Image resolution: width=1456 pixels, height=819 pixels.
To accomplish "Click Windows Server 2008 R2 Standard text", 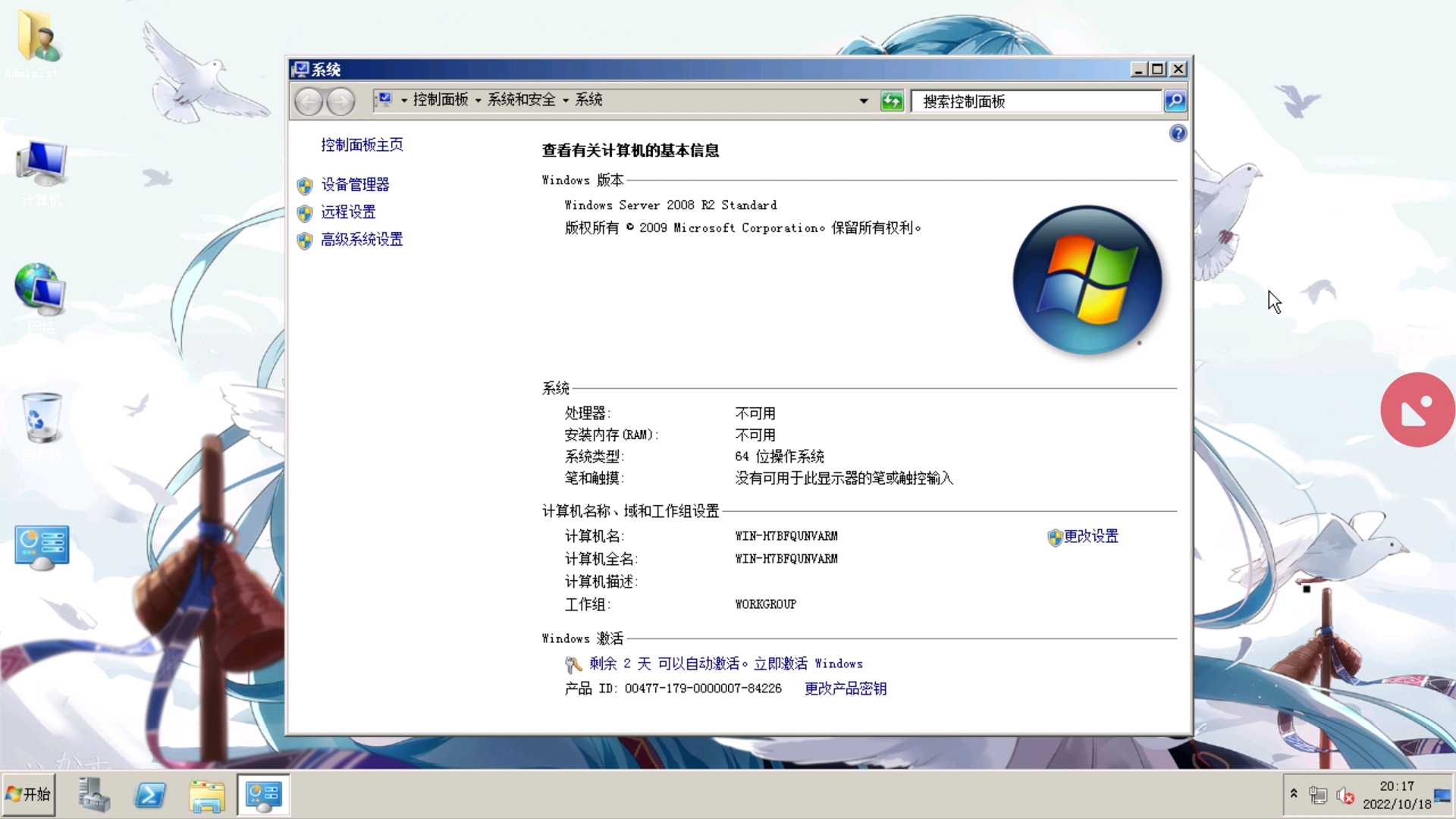I will (x=670, y=205).
